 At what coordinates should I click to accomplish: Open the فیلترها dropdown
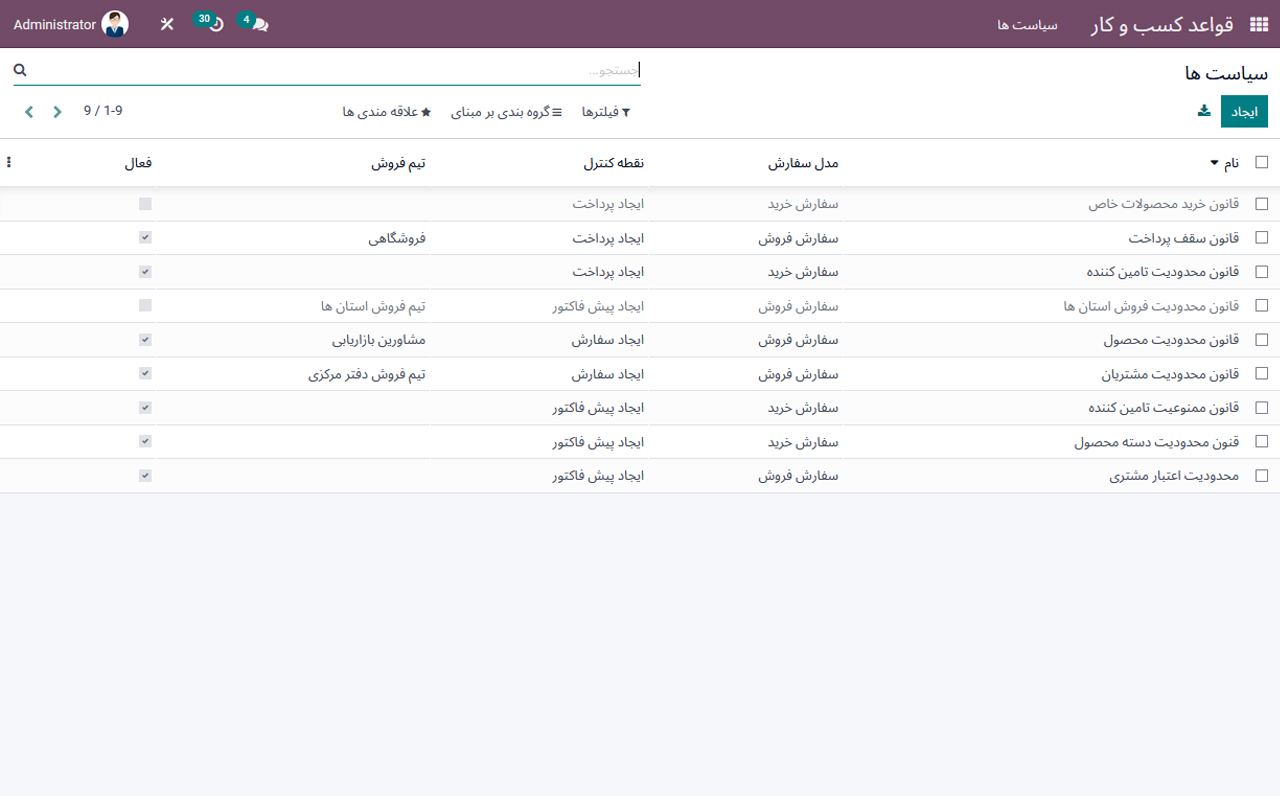605,112
